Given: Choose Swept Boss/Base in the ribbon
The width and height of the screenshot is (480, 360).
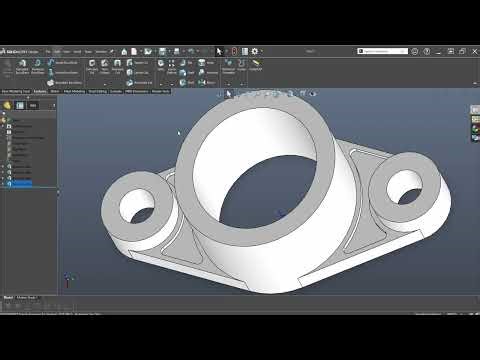Looking at the screenshot, I should pos(63,63).
